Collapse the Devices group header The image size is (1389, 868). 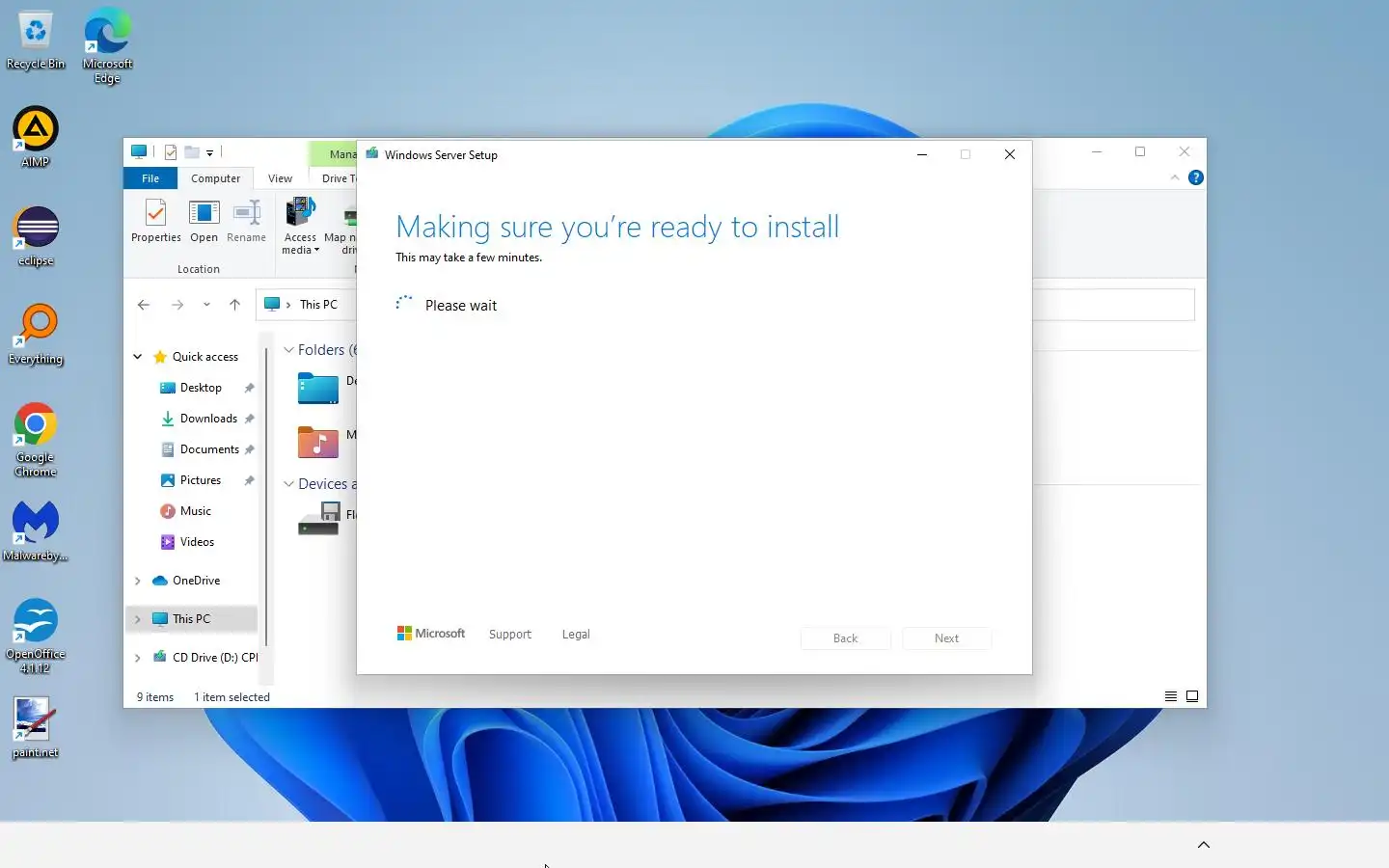click(288, 484)
